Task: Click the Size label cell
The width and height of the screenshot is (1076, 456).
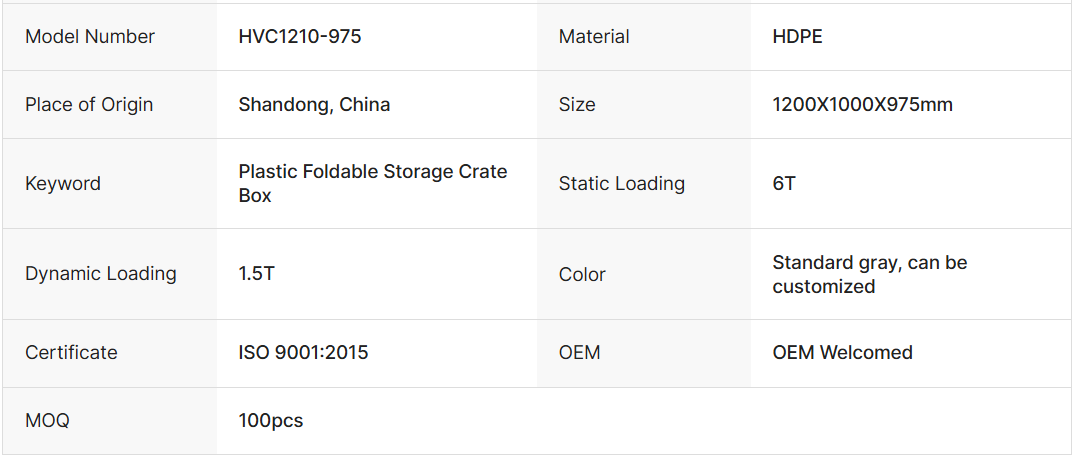Action: coord(577,105)
